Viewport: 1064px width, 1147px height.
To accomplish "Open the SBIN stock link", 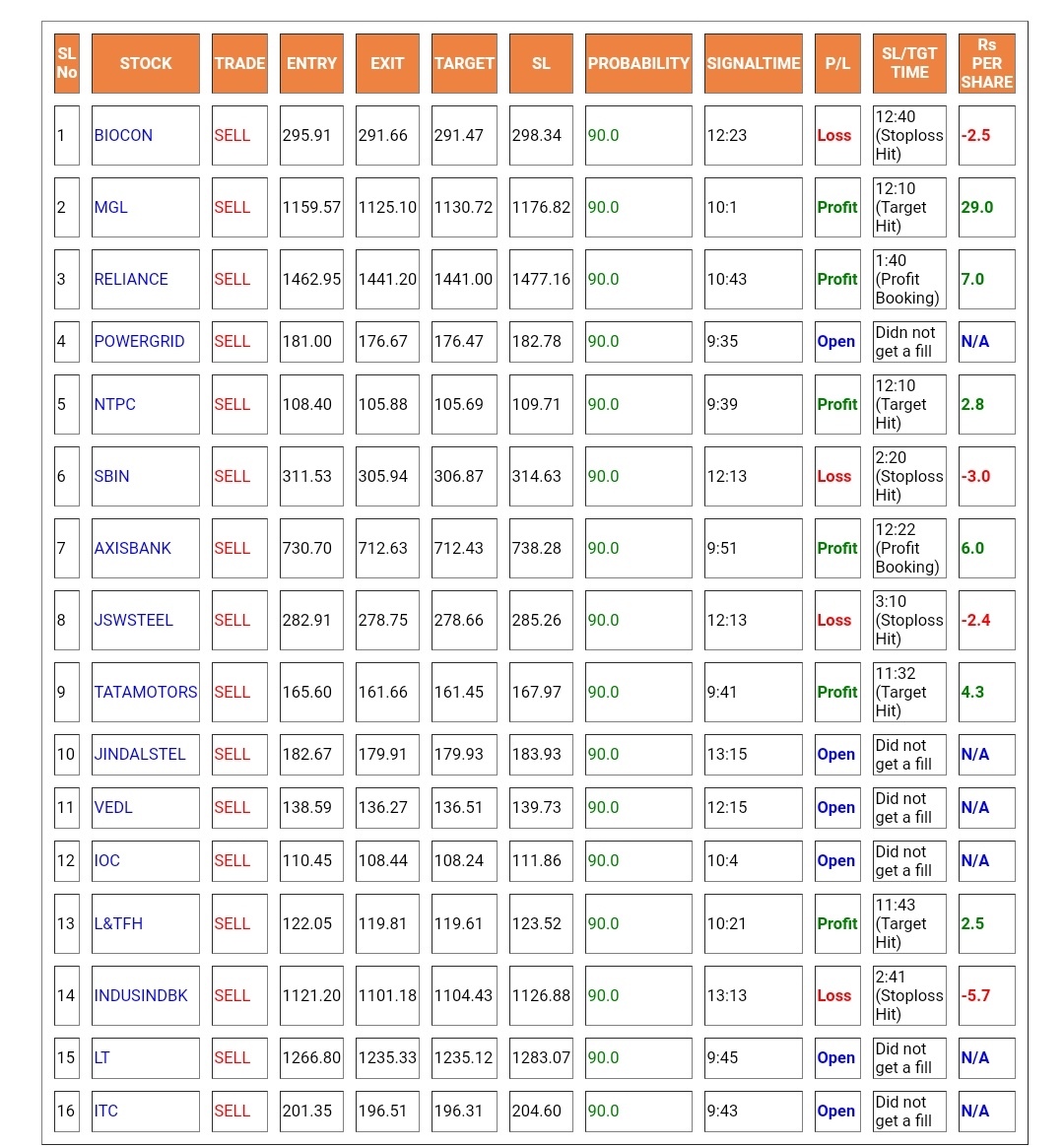I will [x=112, y=476].
